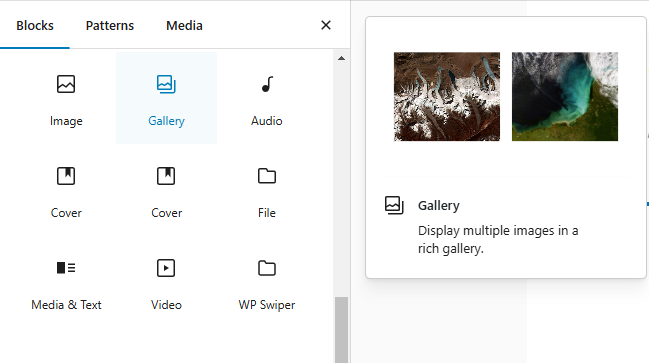Click the Gallery title in preview
This screenshot has width=649, height=363.
[x=439, y=206]
